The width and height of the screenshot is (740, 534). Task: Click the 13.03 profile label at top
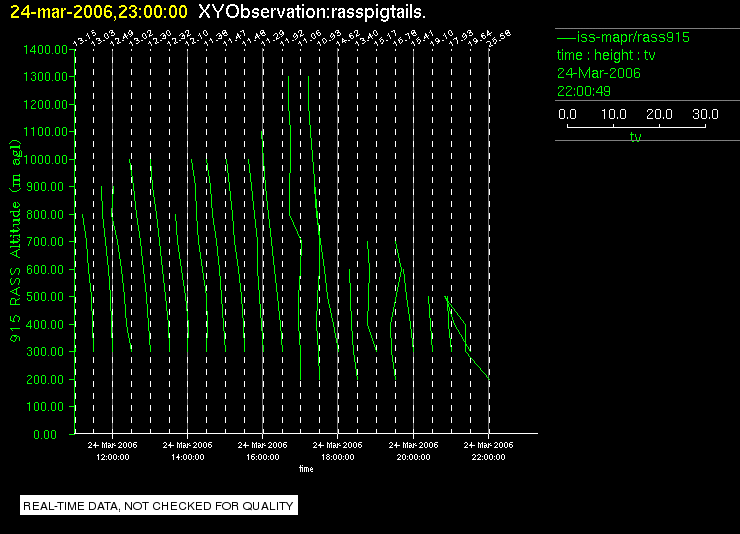click(x=103, y=38)
